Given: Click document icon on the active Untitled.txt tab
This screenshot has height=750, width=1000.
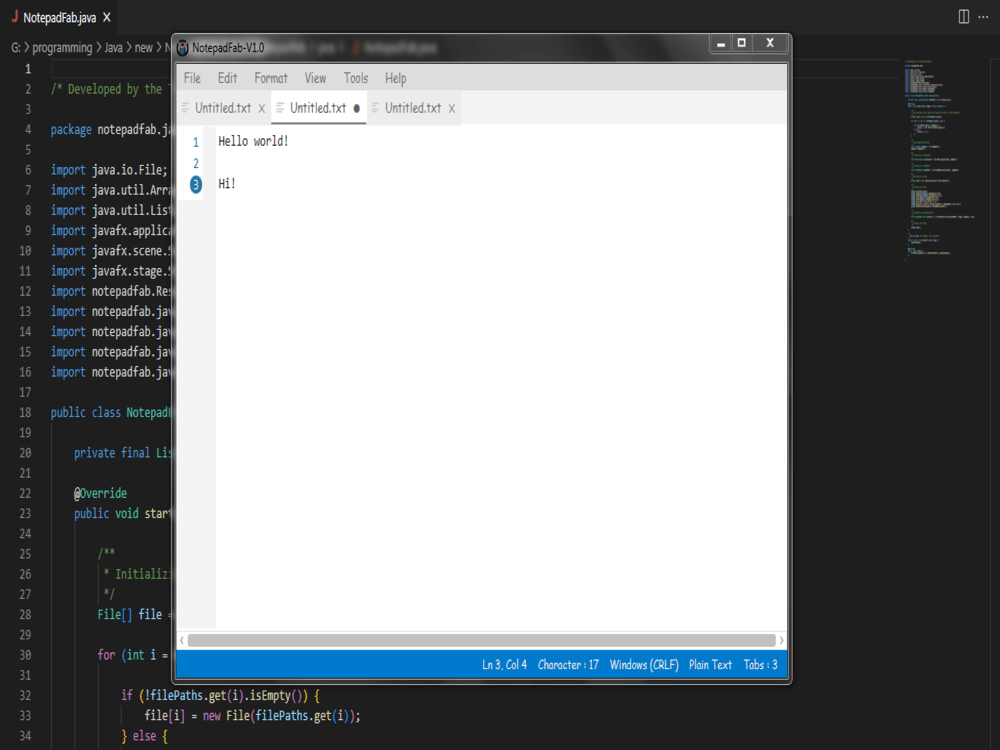Looking at the screenshot, I should coord(282,108).
